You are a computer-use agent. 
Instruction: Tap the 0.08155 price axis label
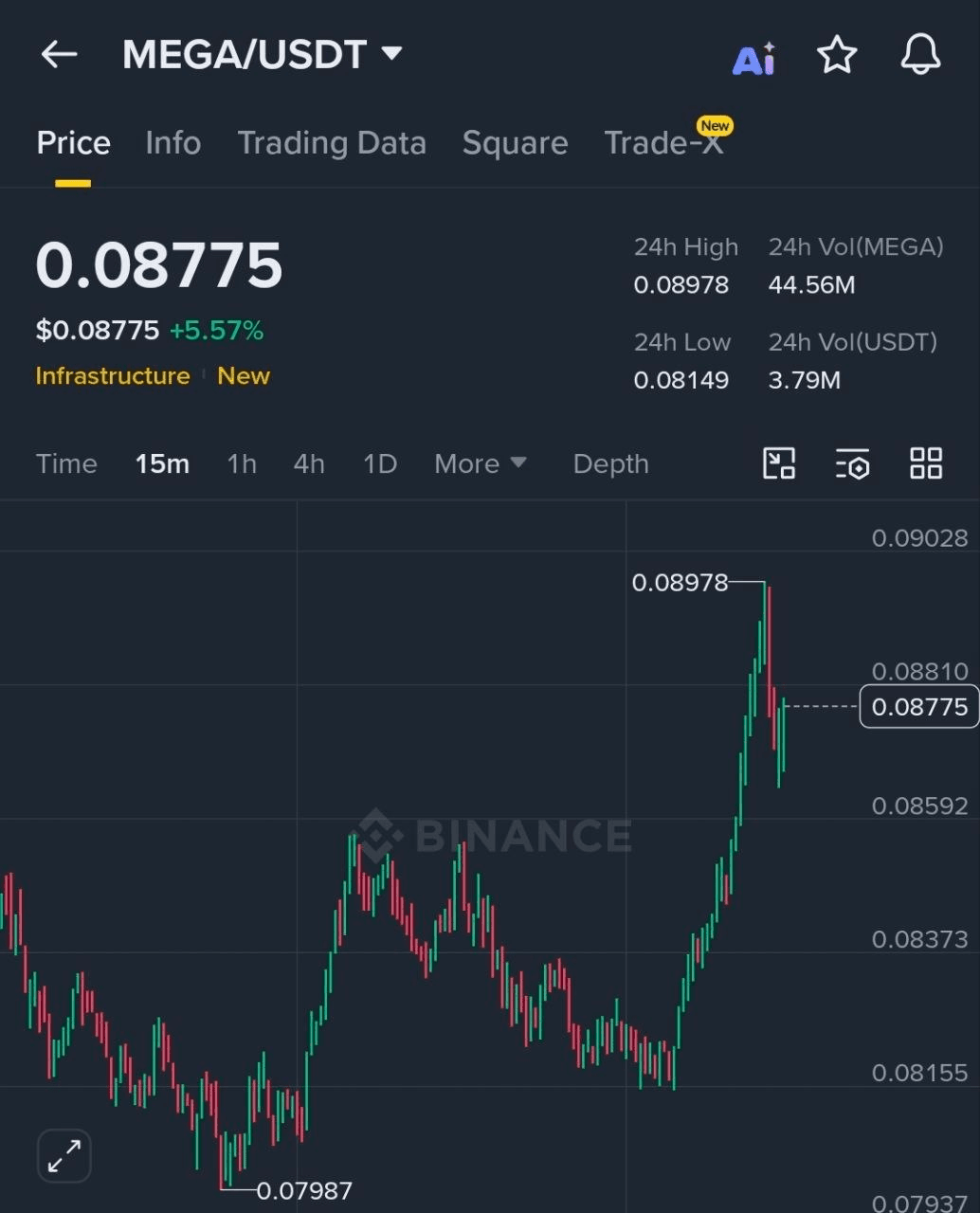[x=920, y=1073]
